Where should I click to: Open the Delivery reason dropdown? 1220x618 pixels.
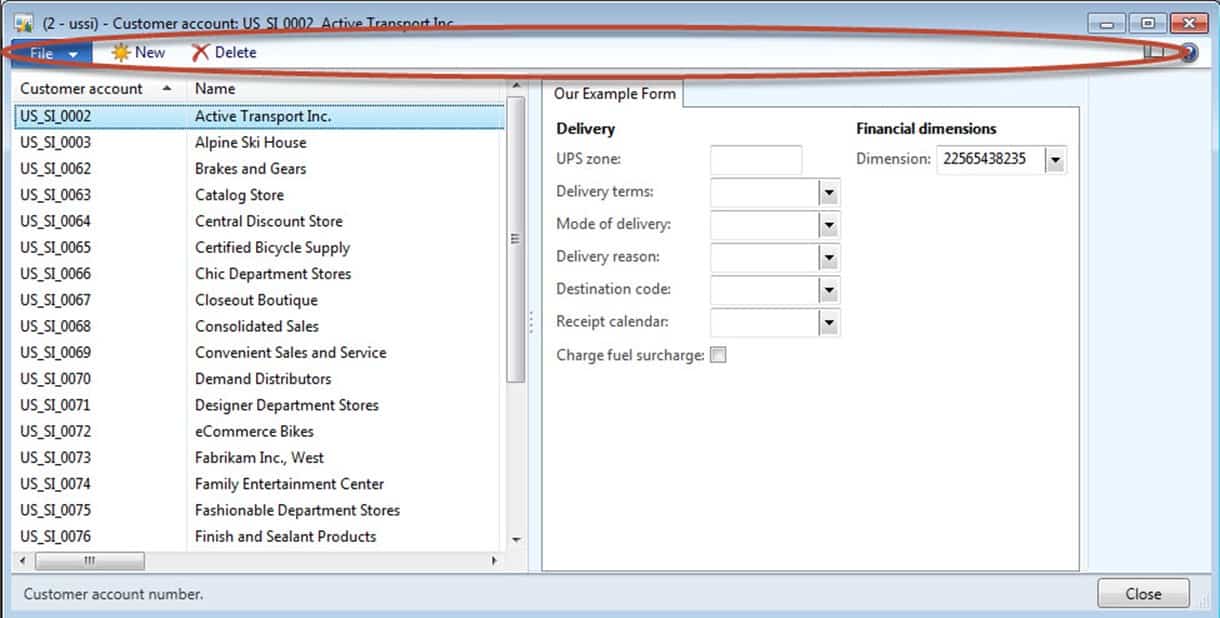[x=829, y=257]
